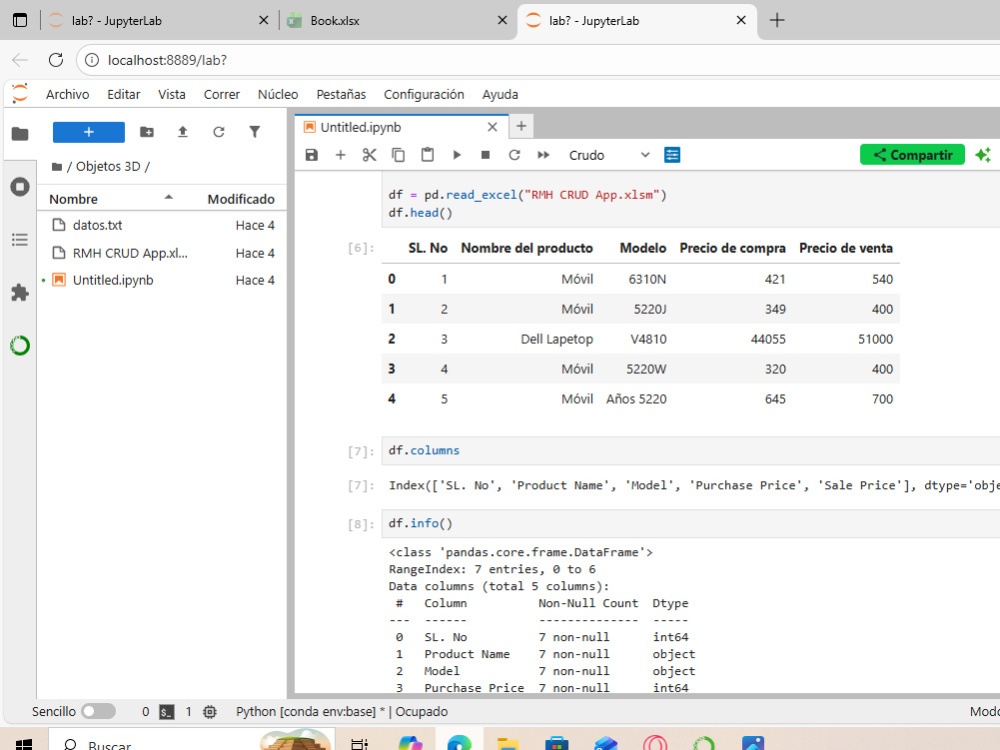
Task: Save the notebook with the disk icon
Action: [311, 155]
